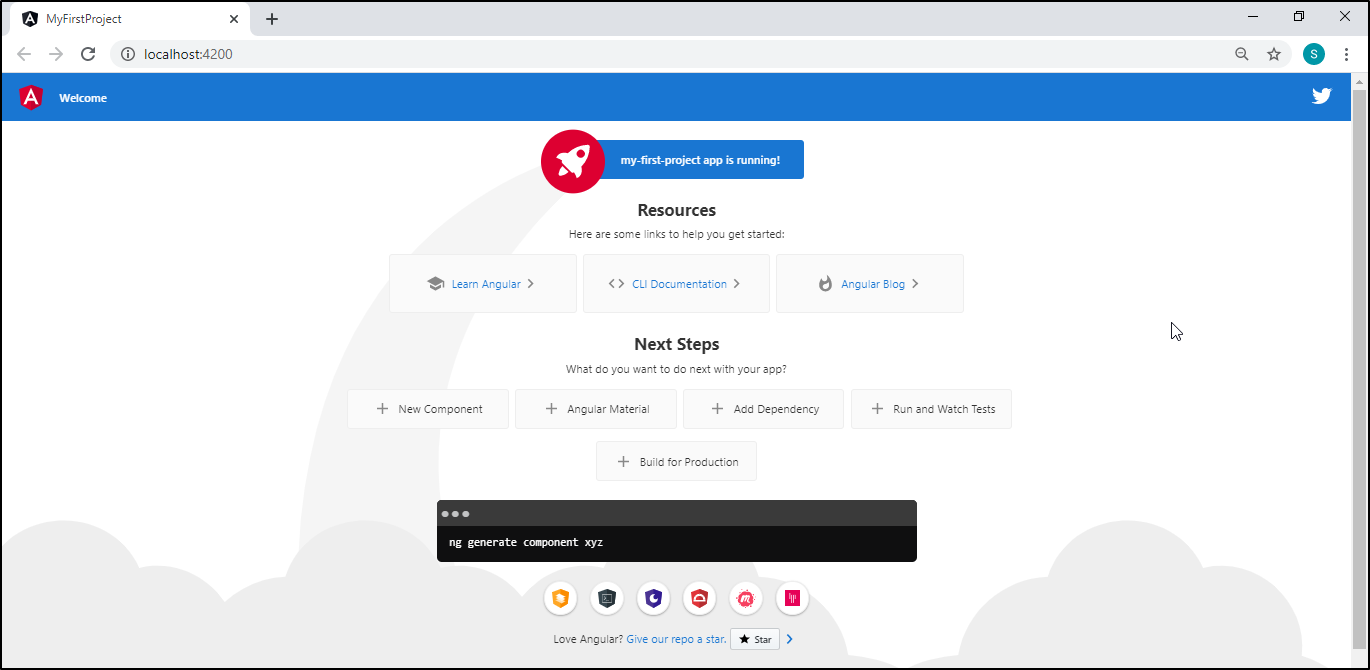
Task: Click the my-first-project app is running banner
Action: point(700,160)
